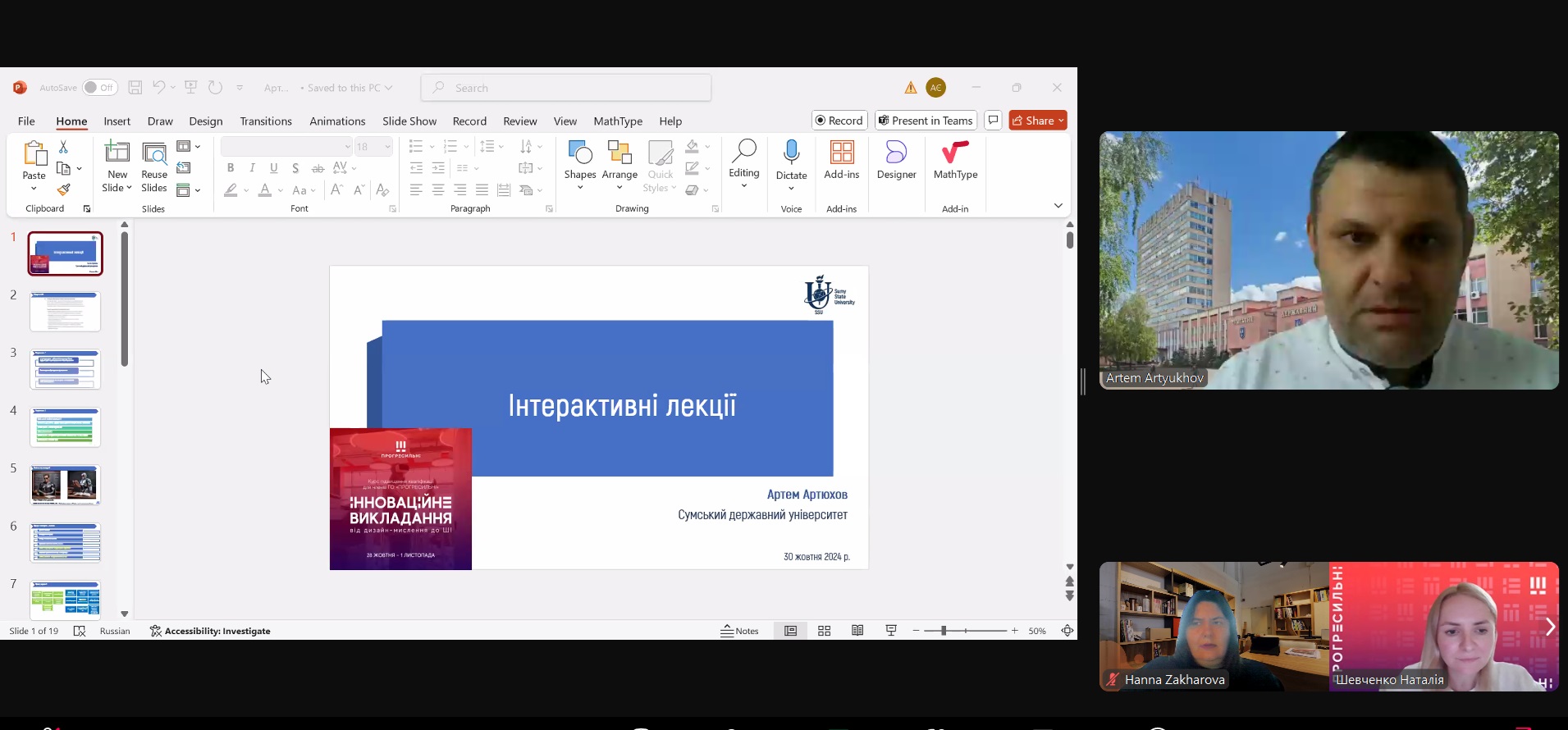Open the font name combo box
The image size is (1568, 730).
[x=286, y=146]
